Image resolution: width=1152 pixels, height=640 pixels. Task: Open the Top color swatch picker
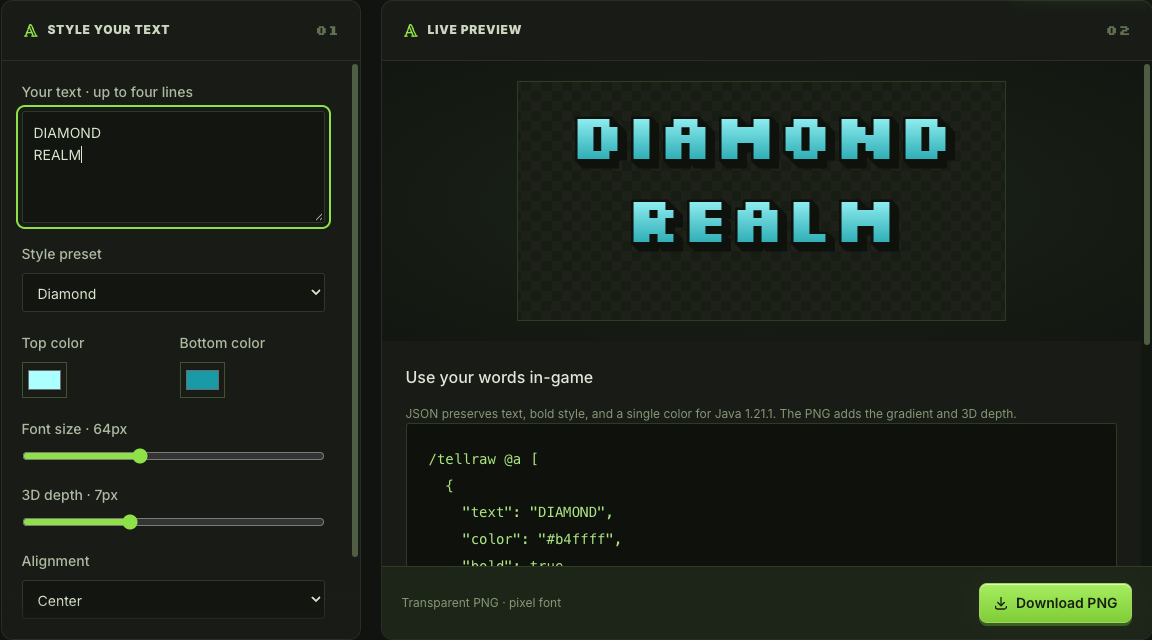click(x=44, y=380)
